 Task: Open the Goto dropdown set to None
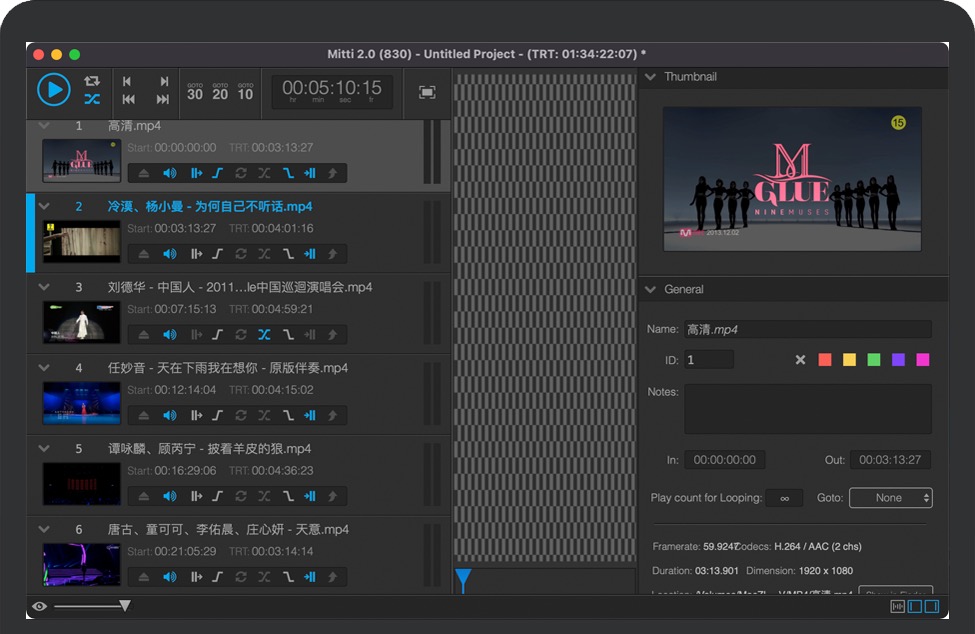click(x=890, y=498)
